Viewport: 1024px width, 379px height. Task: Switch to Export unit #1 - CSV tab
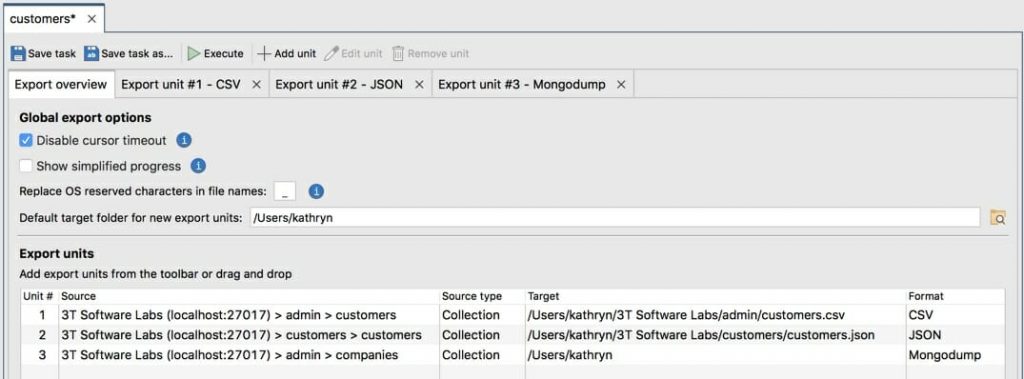coord(181,84)
